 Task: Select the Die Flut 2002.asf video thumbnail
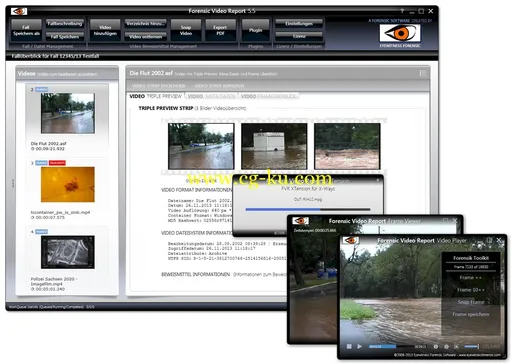(x=68, y=113)
